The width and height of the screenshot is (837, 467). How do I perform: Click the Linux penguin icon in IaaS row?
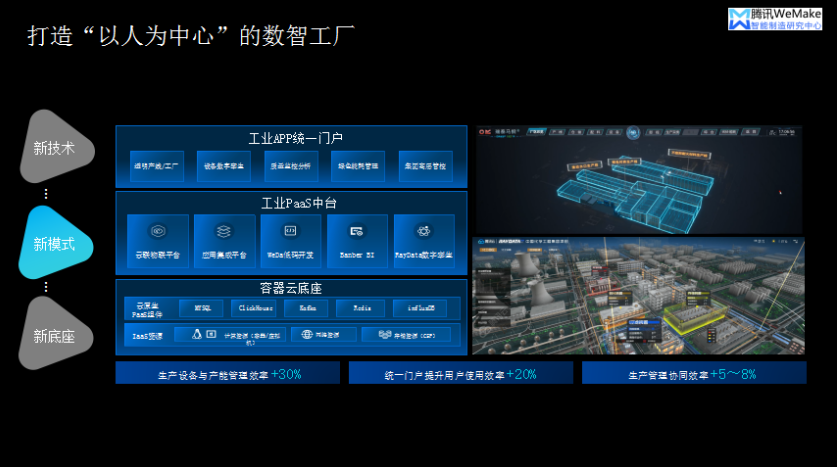[196, 334]
